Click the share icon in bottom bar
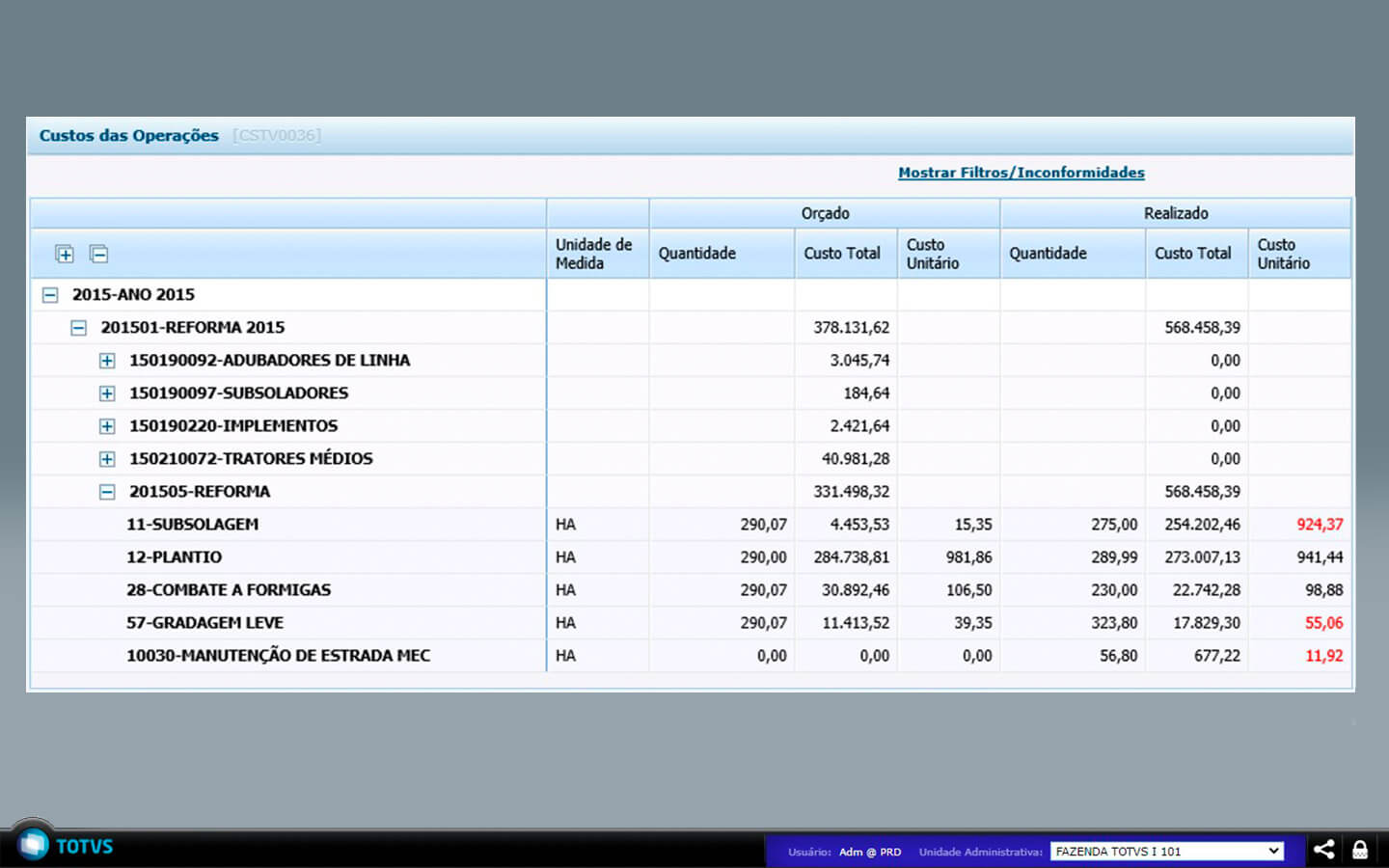Image resolution: width=1389 pixels, height=868 pixels. [1324, 850]
